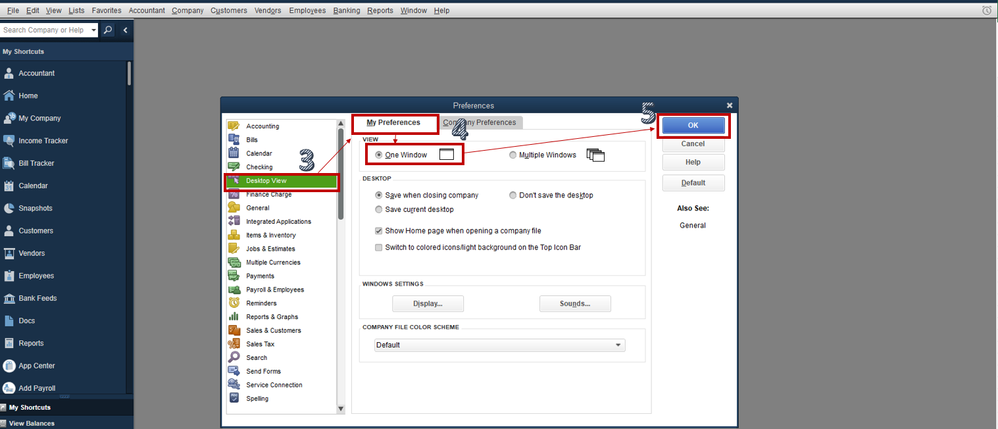The width and height of the screenshot is (998, 429).
Task: Open the Reports menu in menu bar
Action: pos(380,10)
